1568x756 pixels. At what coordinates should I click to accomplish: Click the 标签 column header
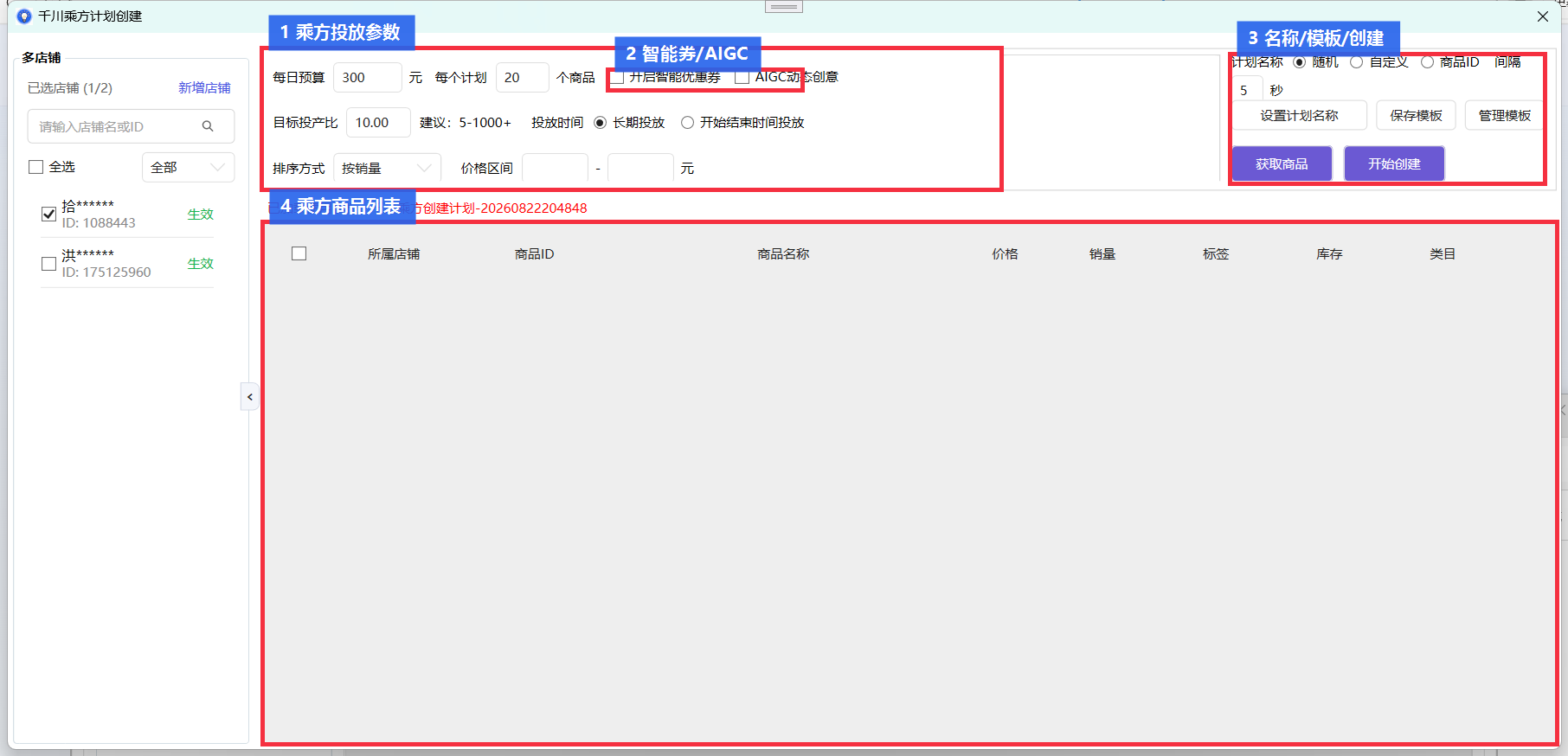(x=1216, y=253)
